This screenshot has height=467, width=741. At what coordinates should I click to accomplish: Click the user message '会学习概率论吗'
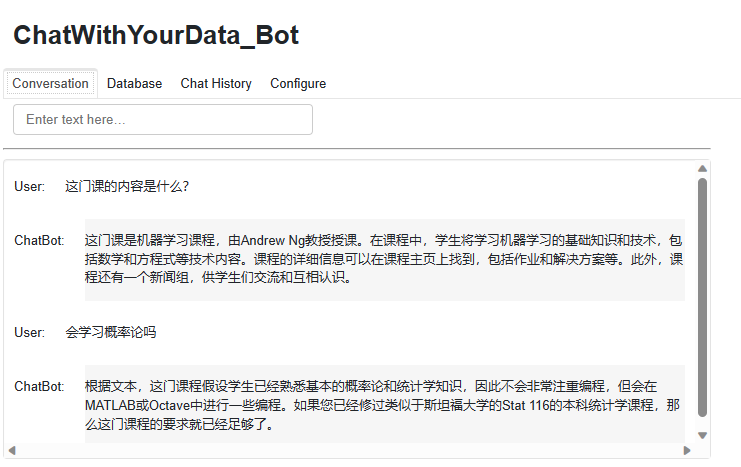[x=111, y=332]
